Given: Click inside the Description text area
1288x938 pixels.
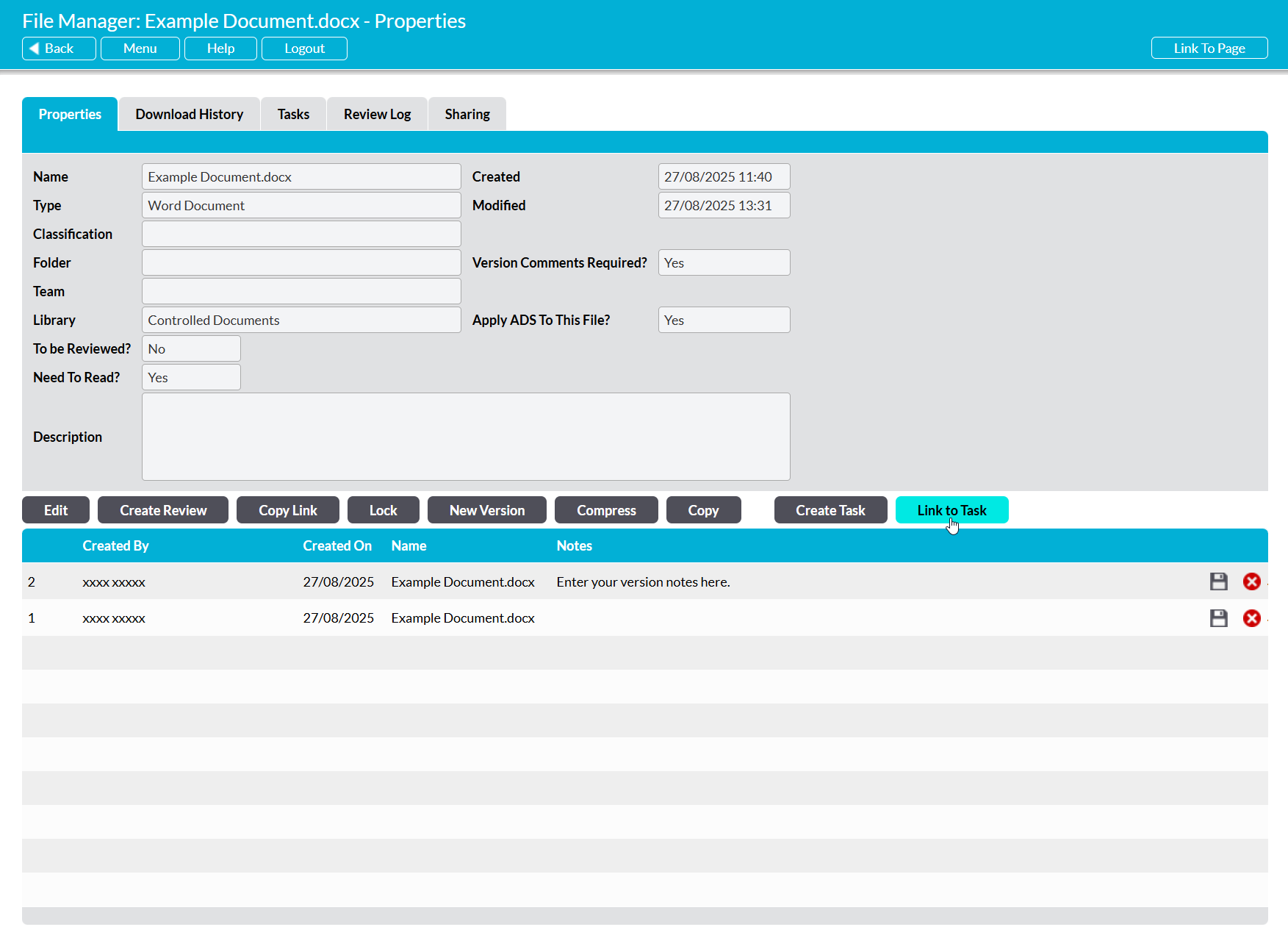Looking at the screenshot, I should pos(466,437).
